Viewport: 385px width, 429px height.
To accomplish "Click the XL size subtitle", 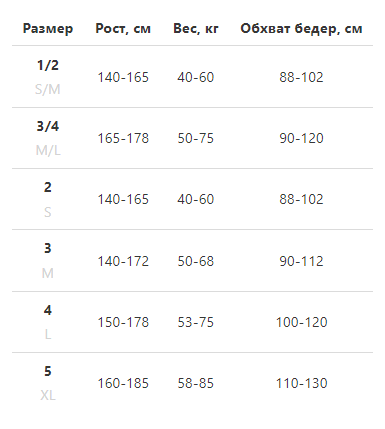I will pyautogui.click(x=48, y=396).
